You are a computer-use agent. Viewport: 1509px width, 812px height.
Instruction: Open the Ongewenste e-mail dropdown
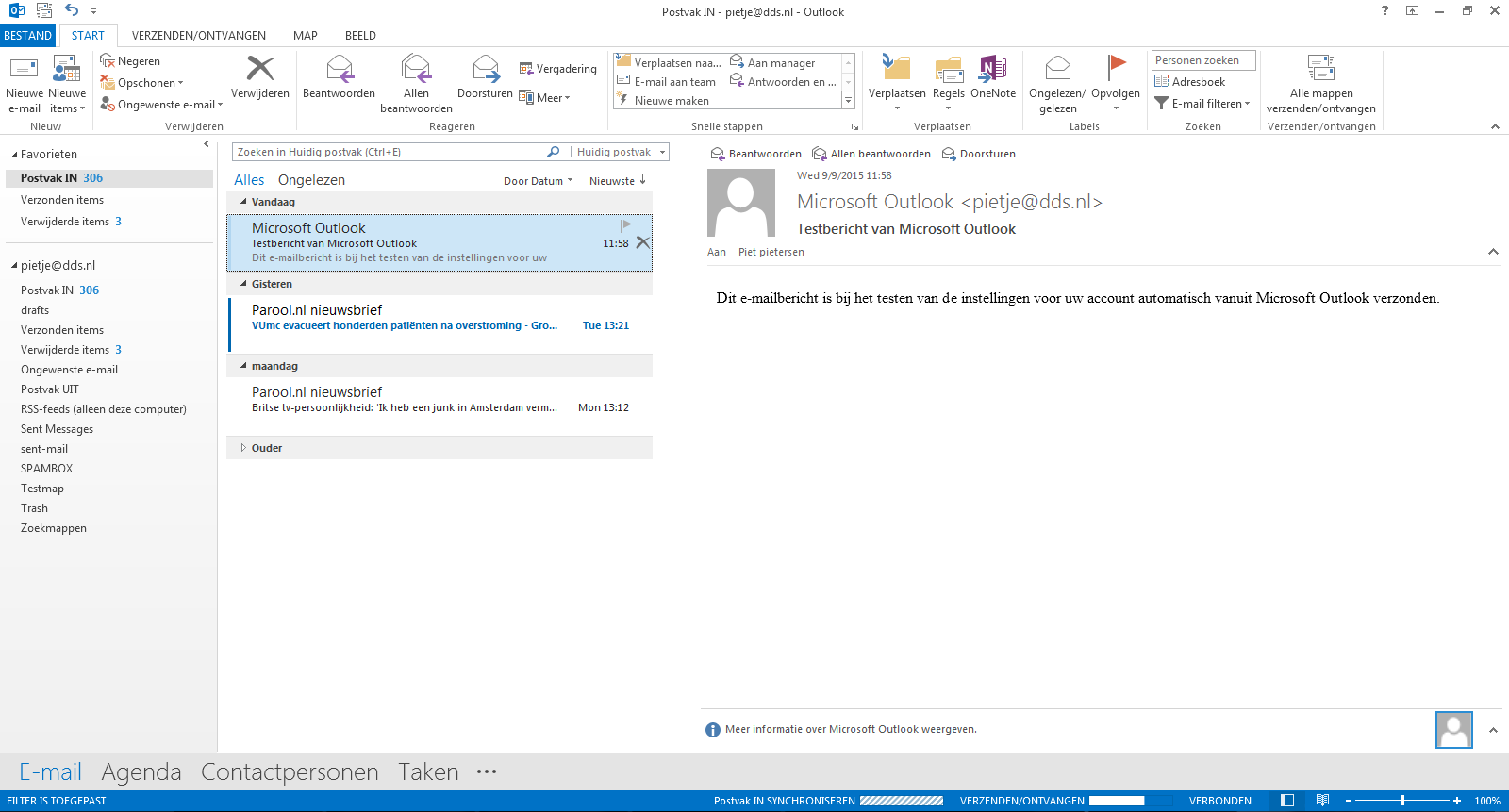pyautogui.click(x=161, y=105)
